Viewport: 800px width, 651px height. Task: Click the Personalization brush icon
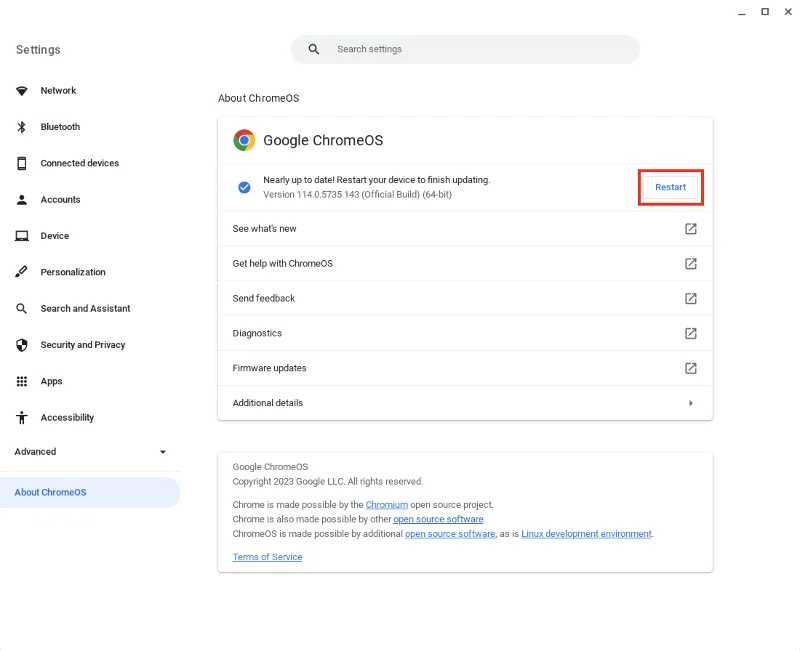[x=21, y=271]
